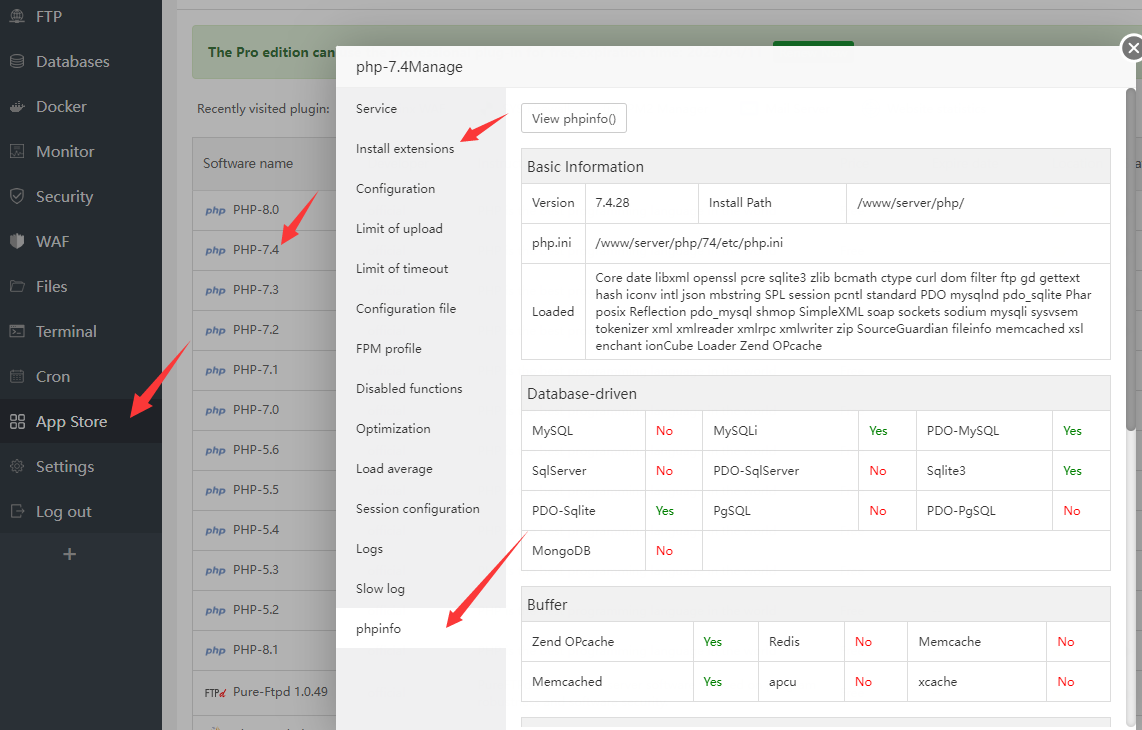Click the dialog's vertical scrollbar
This screenshot has height=730, width=1142.
tap(1132, 260)
